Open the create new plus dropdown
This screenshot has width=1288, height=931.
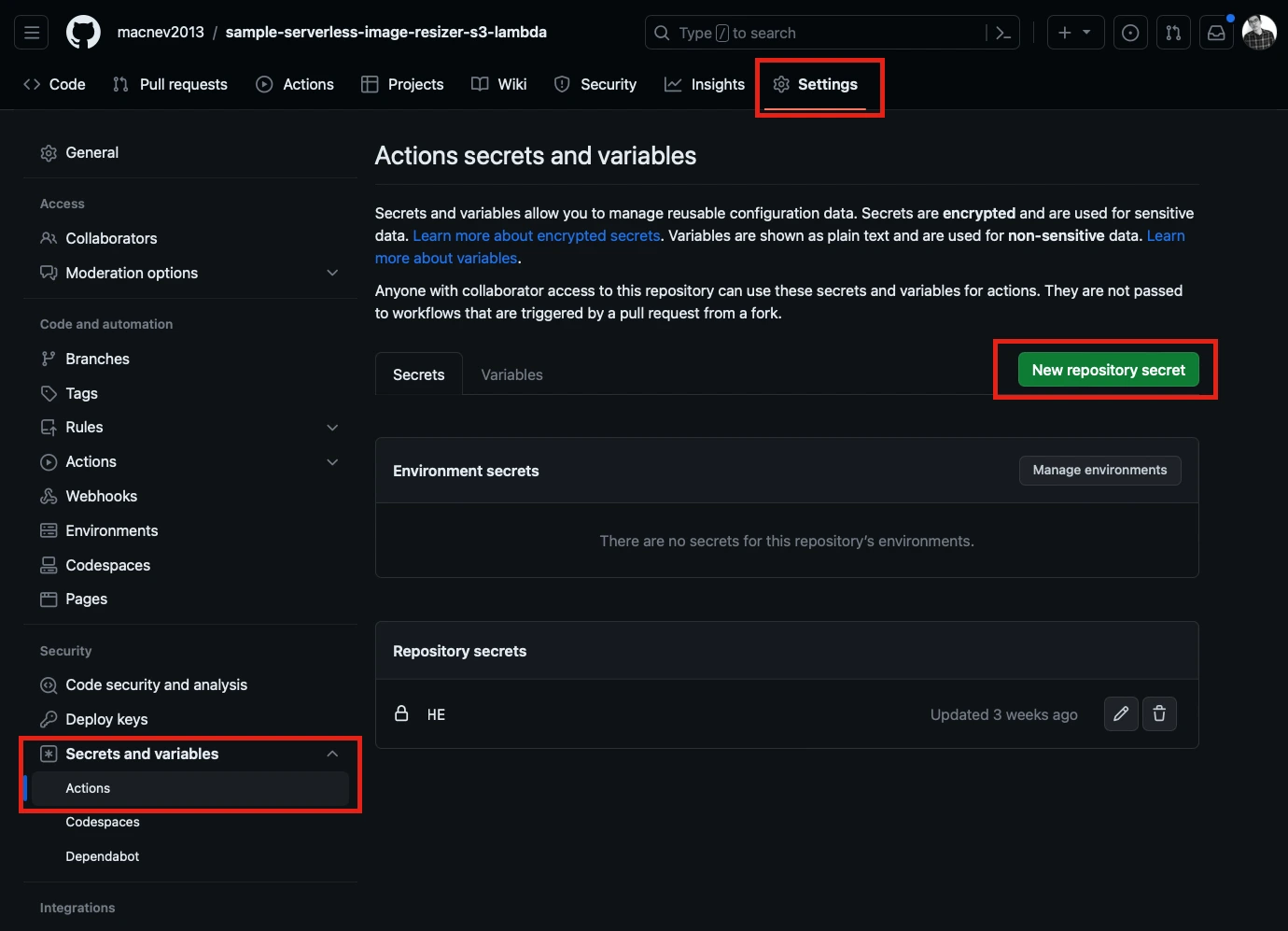tap(1075, 33)
